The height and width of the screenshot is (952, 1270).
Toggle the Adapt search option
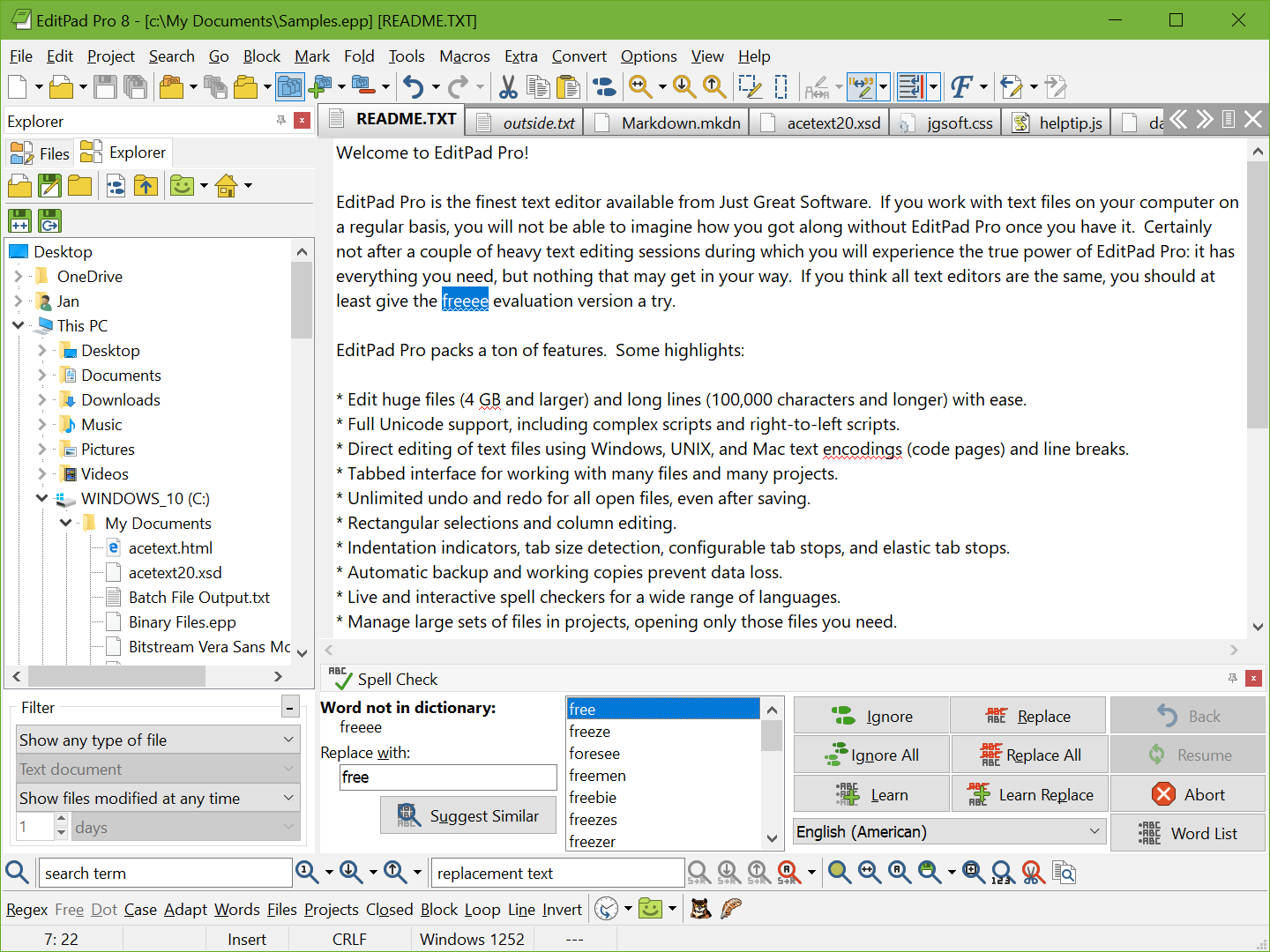185,909
